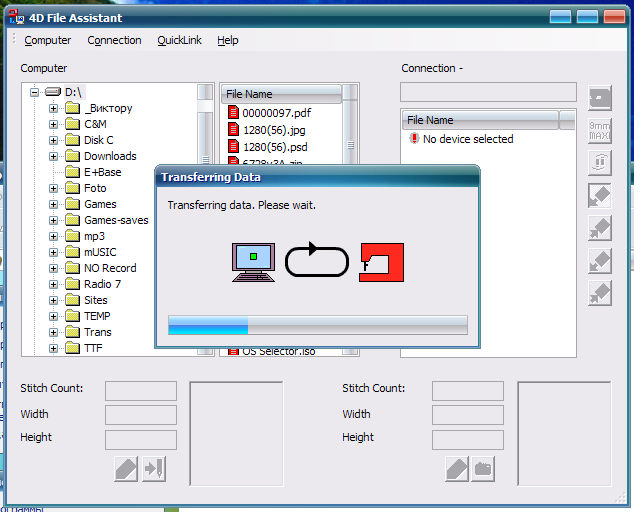Click File Name column header in Computer list
This screenshot has width=640, height=512.
[x=280, y=94]
